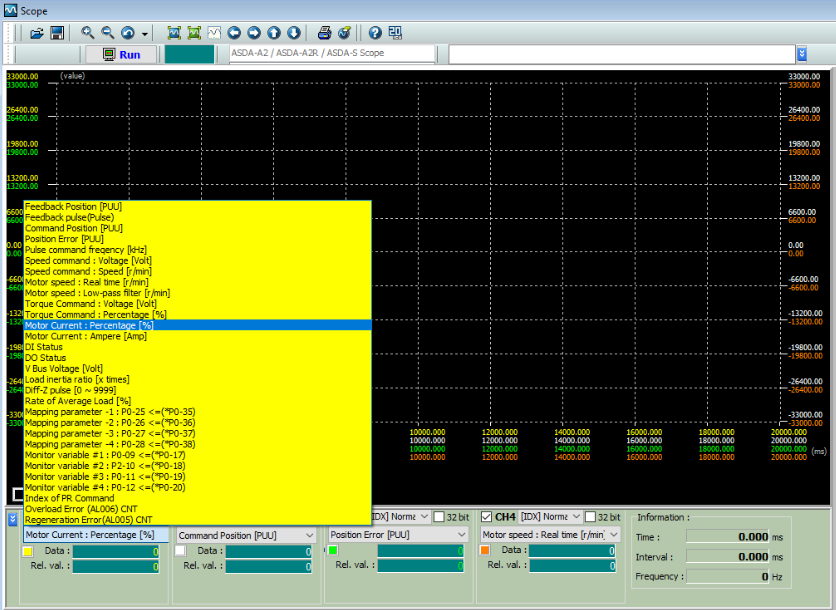836x610 pixels.
Task: Click the printer icon
Action: pos(325,33)
